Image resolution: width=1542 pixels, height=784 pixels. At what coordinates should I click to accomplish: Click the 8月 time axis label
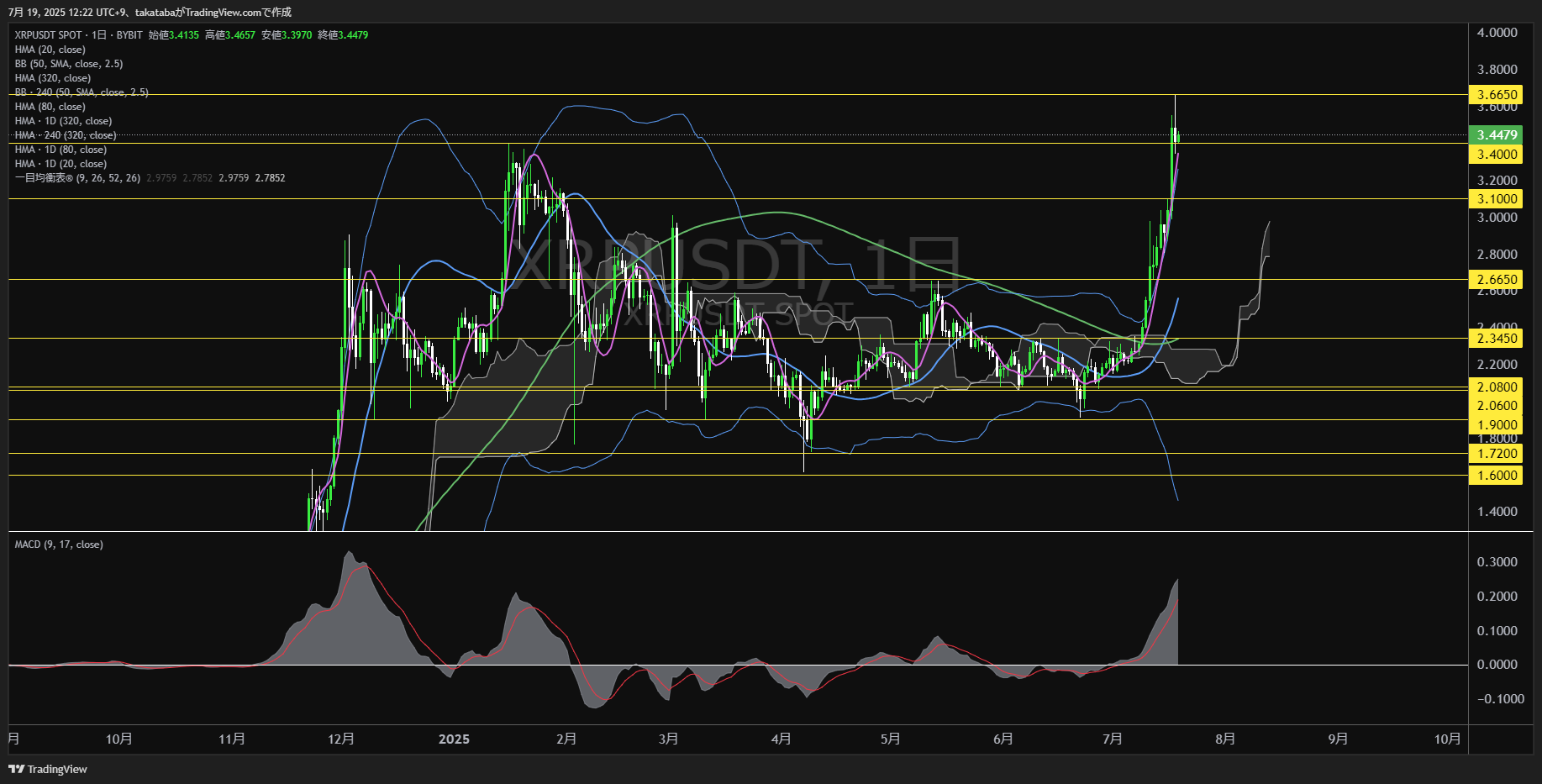pyautogui.click(x=1225, y=739)
